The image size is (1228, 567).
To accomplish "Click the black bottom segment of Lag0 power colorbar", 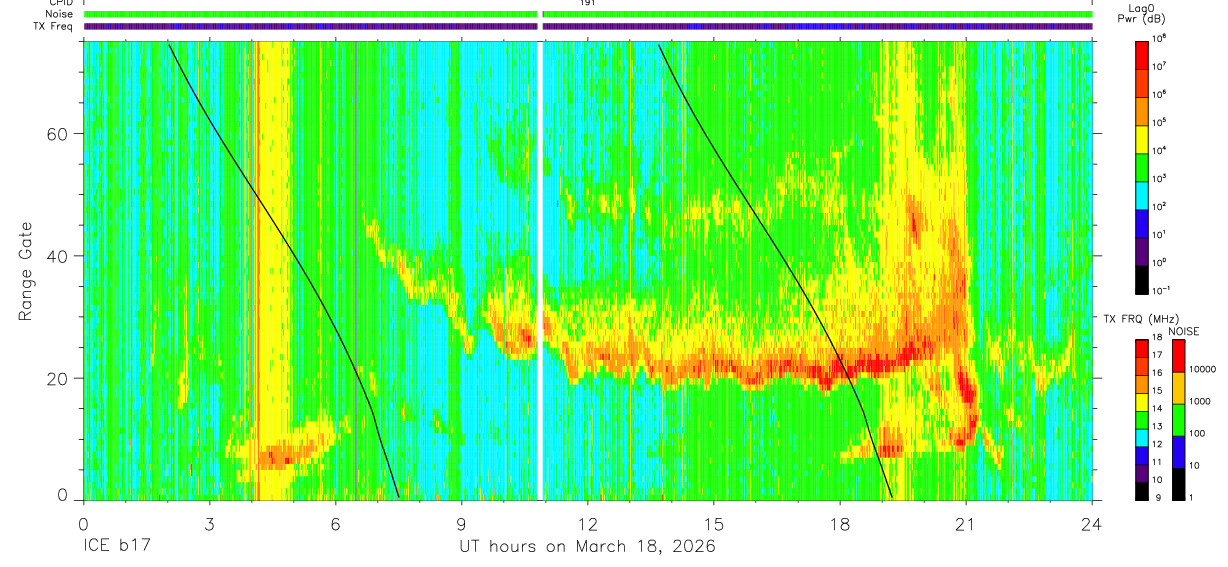I will pyautogui.click(x=1141, y=279).
